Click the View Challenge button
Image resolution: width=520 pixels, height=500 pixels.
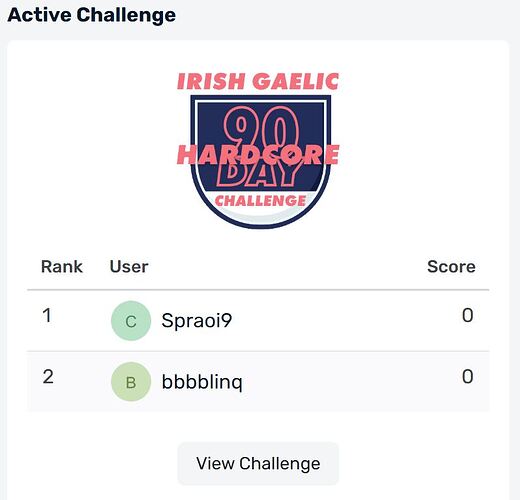258,464
